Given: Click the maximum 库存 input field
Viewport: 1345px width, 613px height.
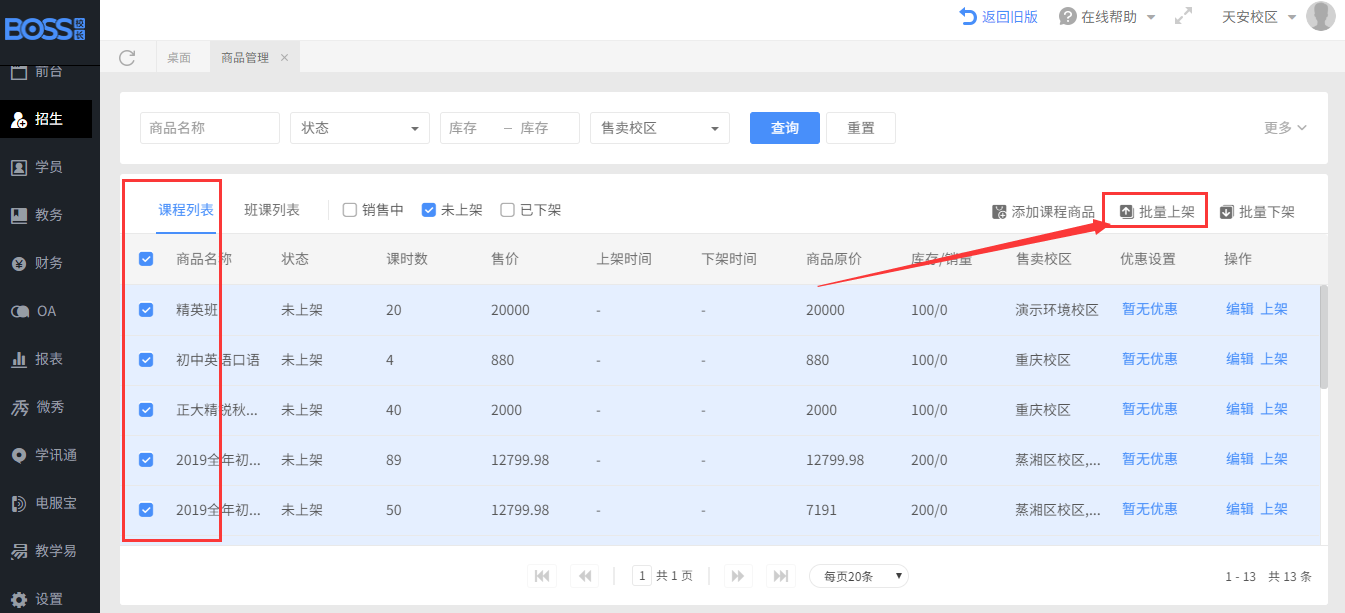Looking at the screenshot, I should [x=545, y=128].
